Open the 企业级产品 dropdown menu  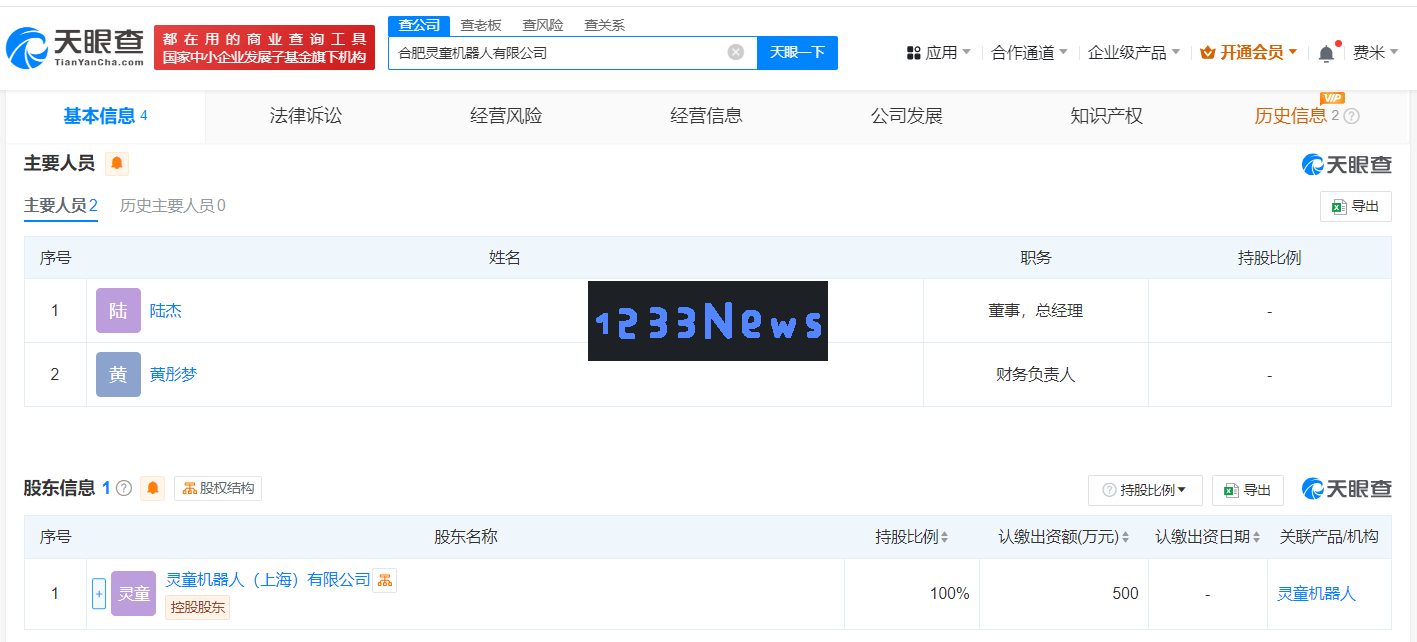click(x=1134, y=53)
